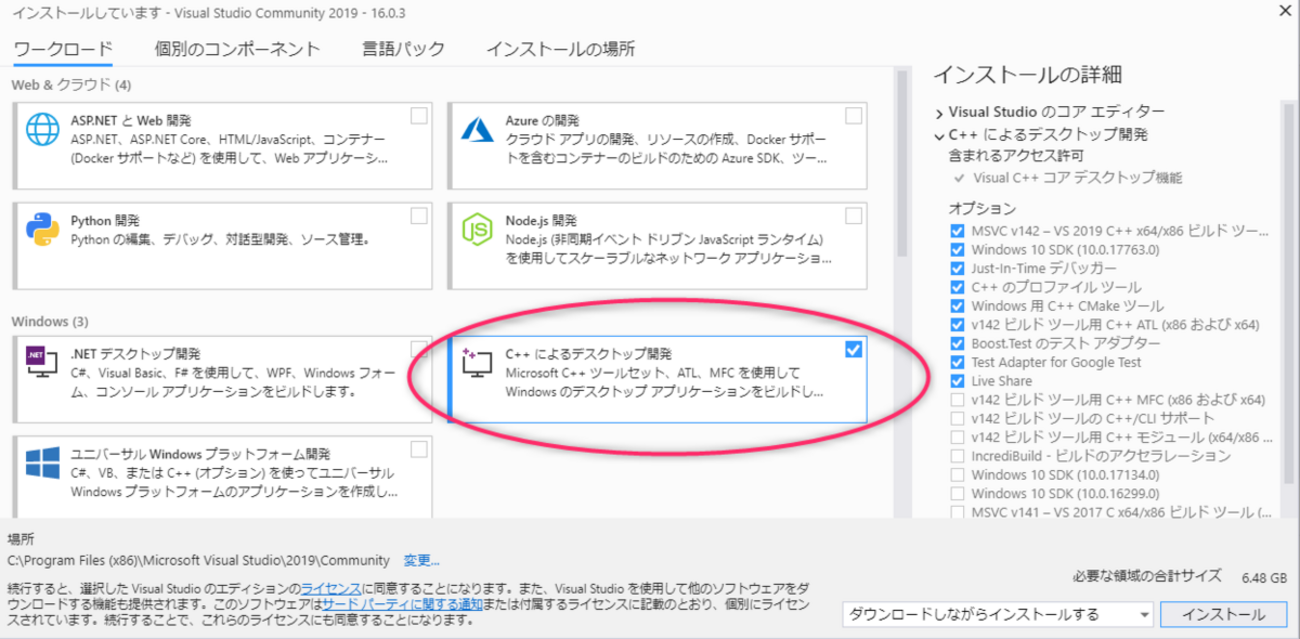This screenshot has height=639, width=1300.
Task: Uncheck the Live Share option
Action: click(x=958, y=381)
